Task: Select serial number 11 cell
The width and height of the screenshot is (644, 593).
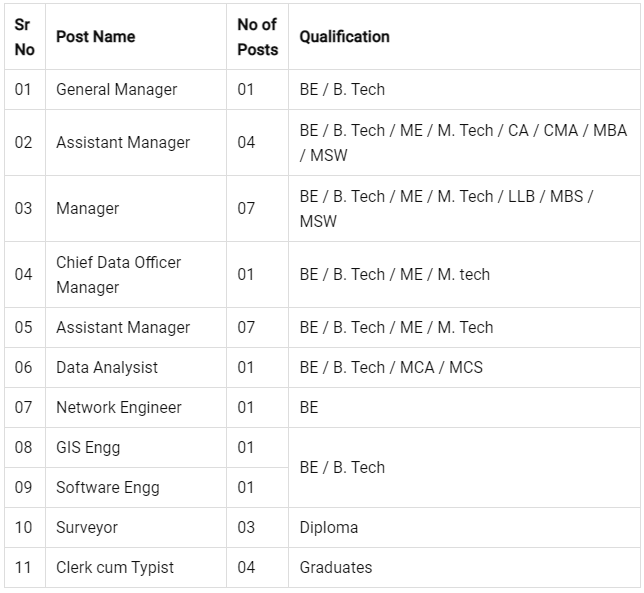Action: (x=23, y=568)
